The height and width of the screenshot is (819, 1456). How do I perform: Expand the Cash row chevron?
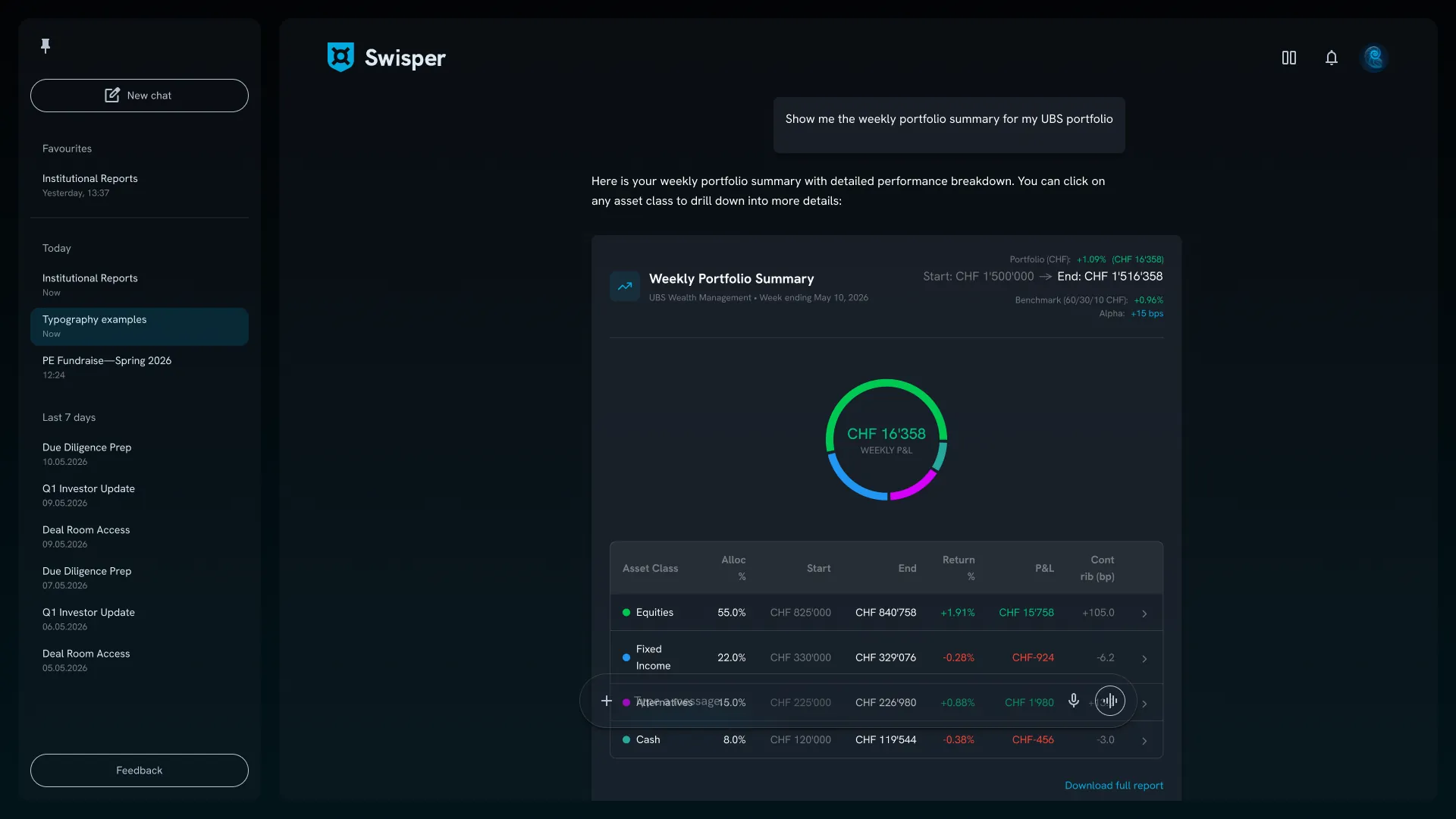tap(1144, 741)
